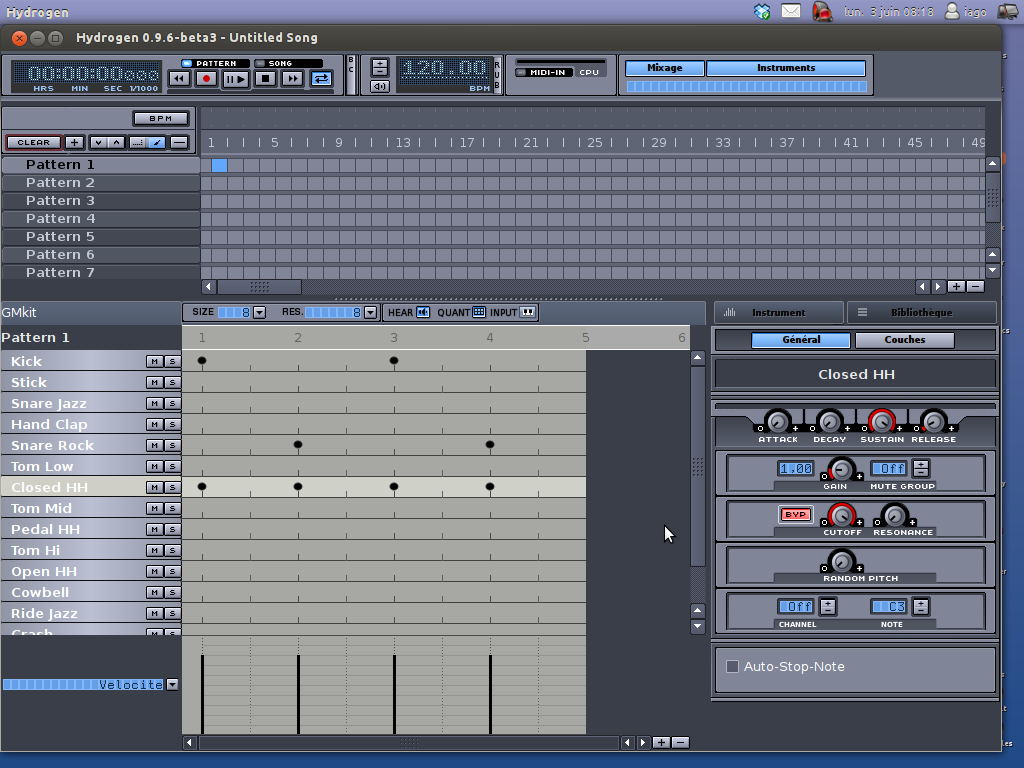Screen dimensions: 1024x768
Task: Click the RESONANCE knob
Action: pos(895,516)
